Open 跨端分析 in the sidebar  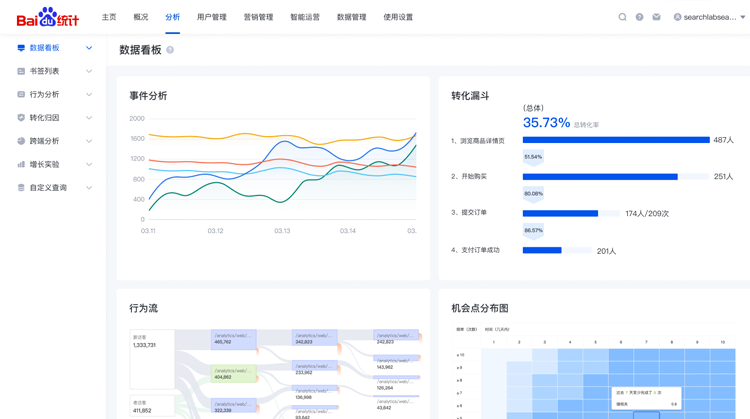[x=44, y=141]
